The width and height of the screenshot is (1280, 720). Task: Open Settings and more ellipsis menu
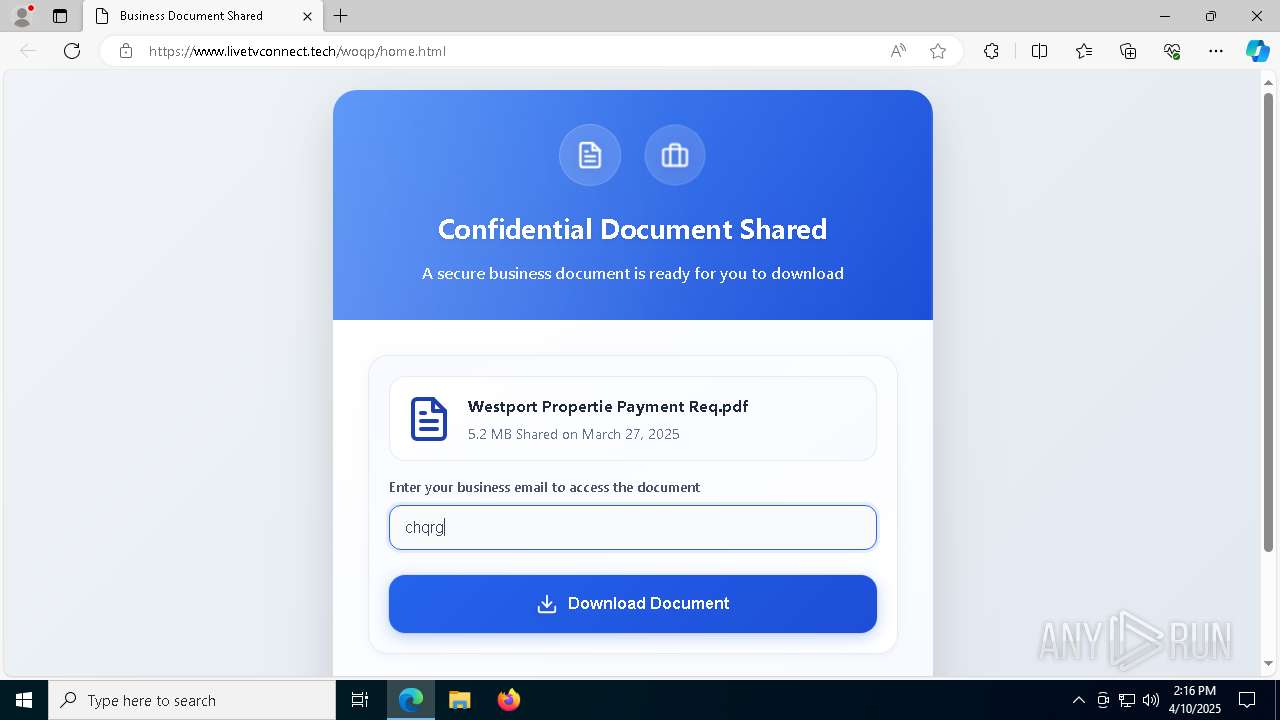coord(1216,51)
